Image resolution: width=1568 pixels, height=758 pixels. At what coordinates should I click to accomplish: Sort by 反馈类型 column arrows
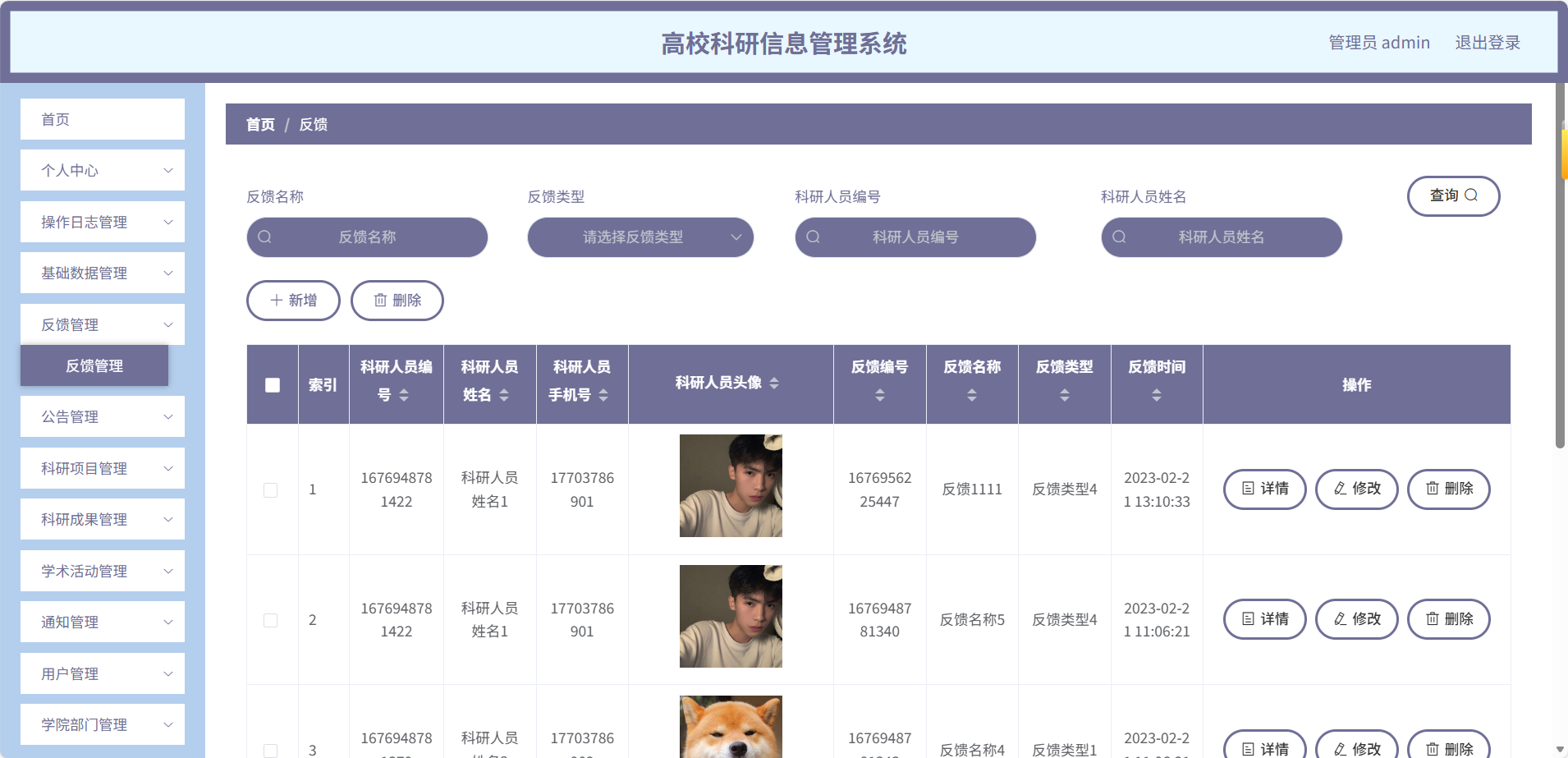(x=1065, y=396)
